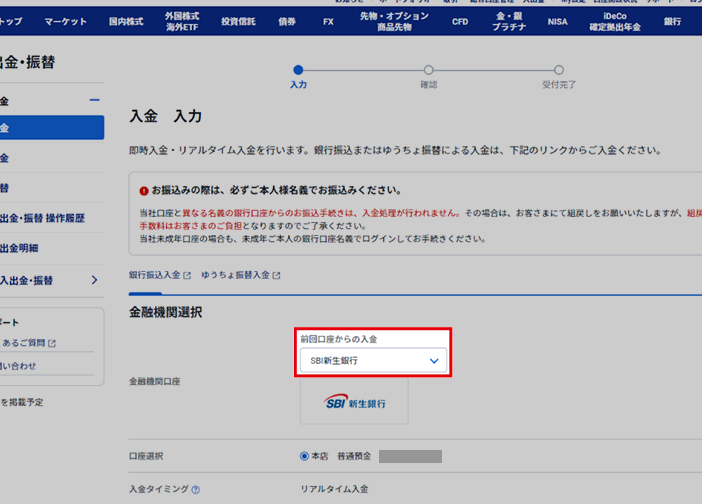Screen dimensions: 702x504
Task: Open the SBI新生銀行 bank selection dropdown
Action: click(x=374, y=361)
